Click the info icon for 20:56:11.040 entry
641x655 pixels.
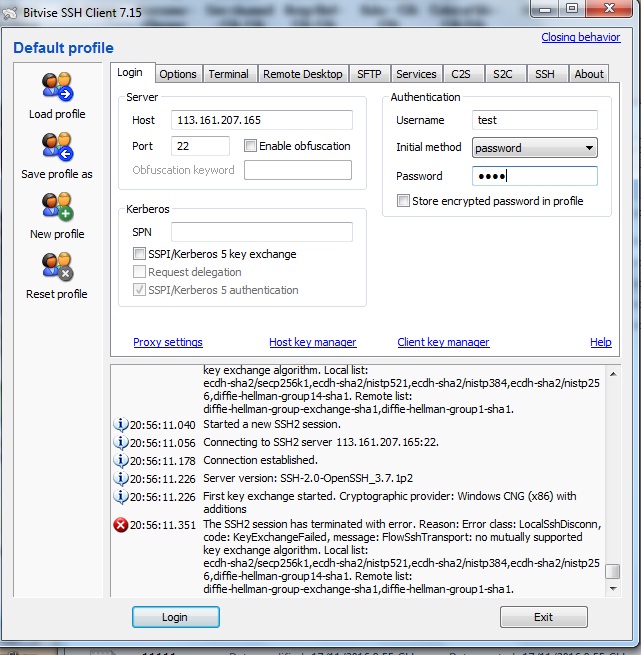tap(121, 424)
